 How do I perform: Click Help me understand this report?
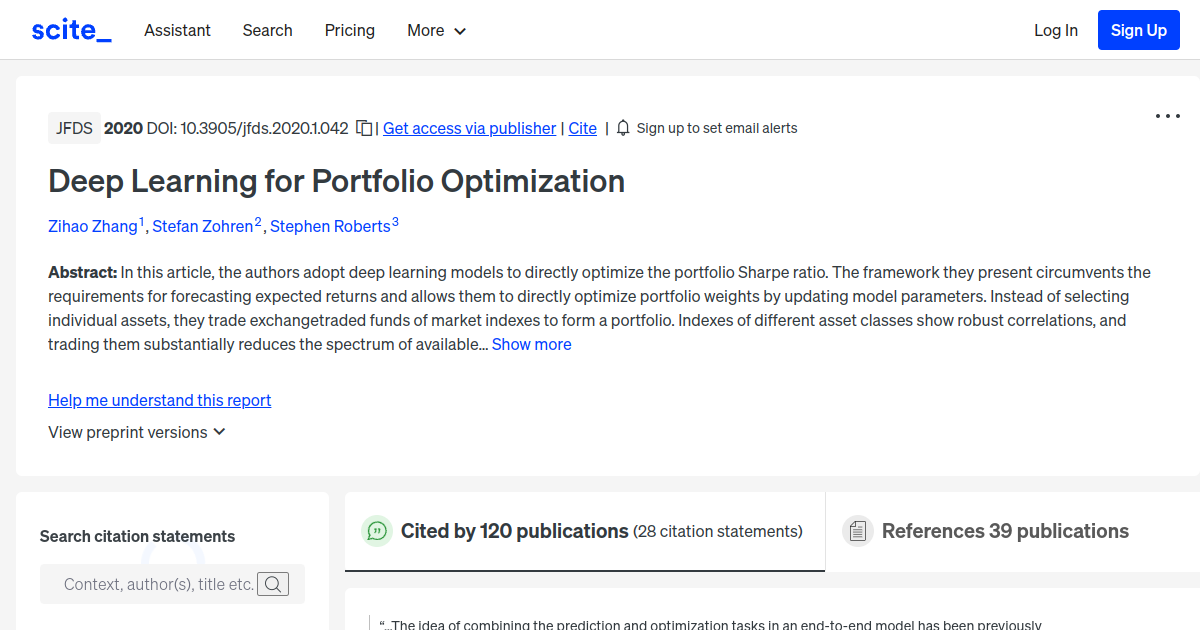pos(159,400)
